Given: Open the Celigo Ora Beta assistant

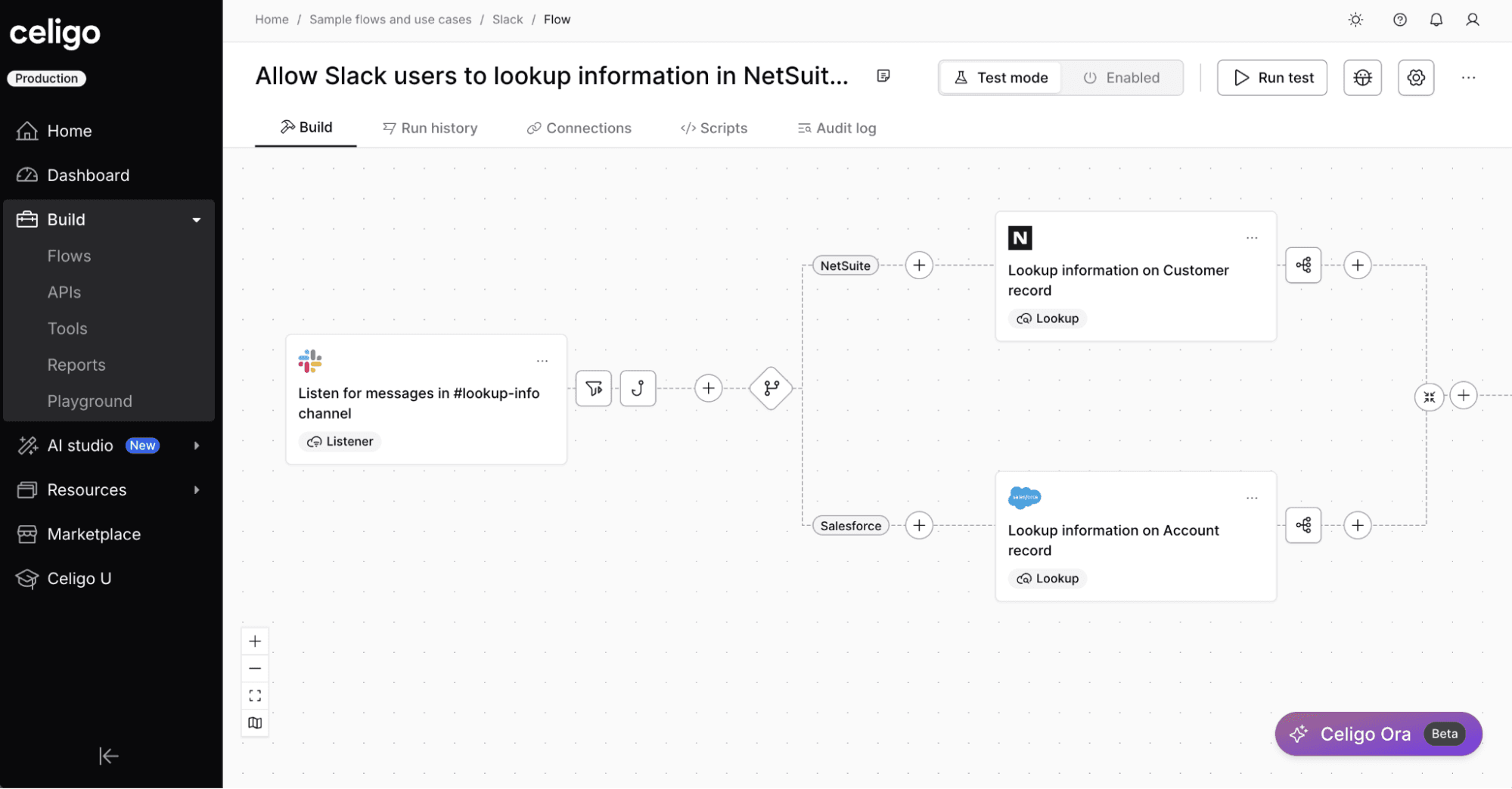Looking at the screenshot, I should (1378, 734).
